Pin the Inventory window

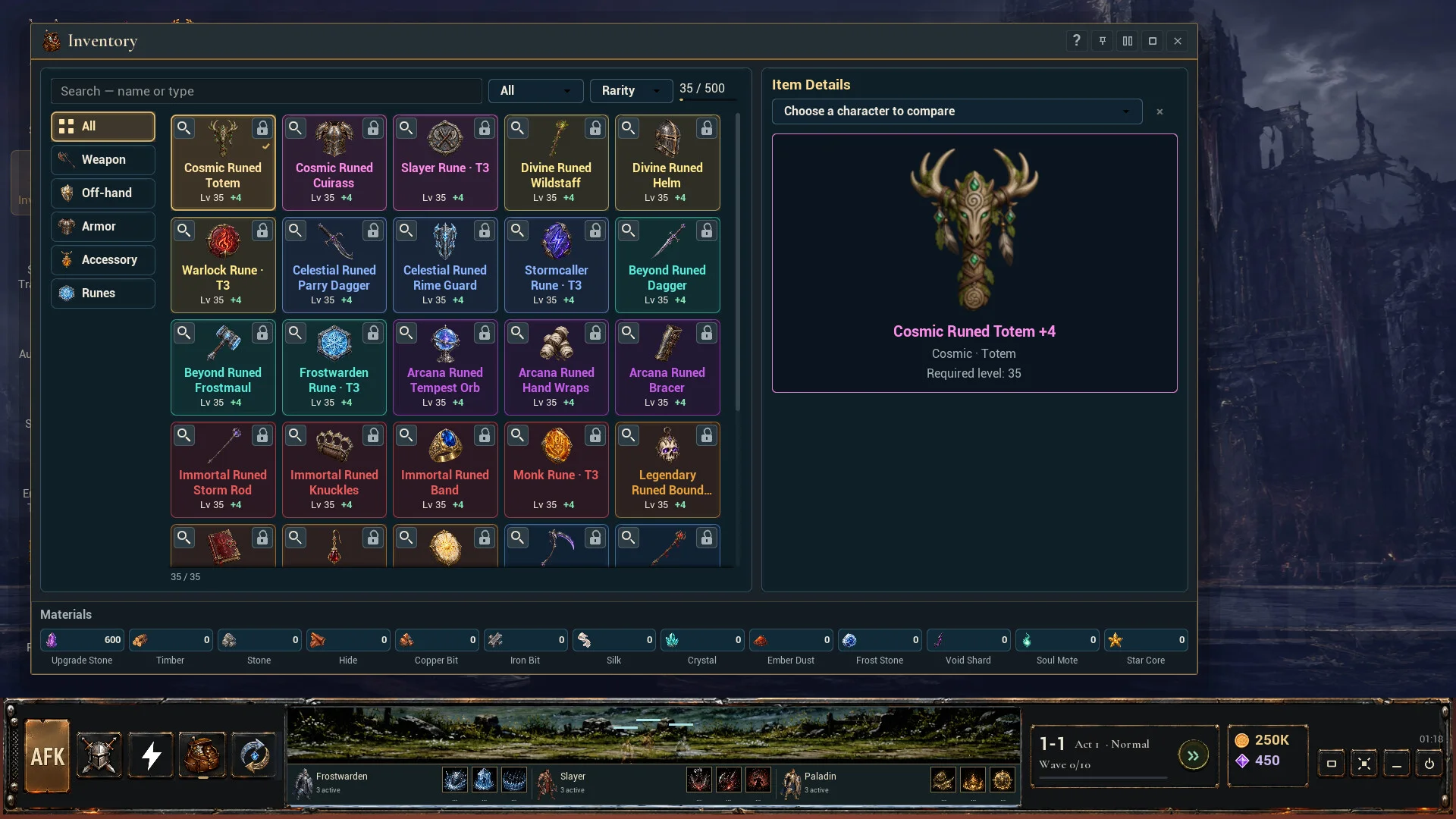tap(1102, 41)
